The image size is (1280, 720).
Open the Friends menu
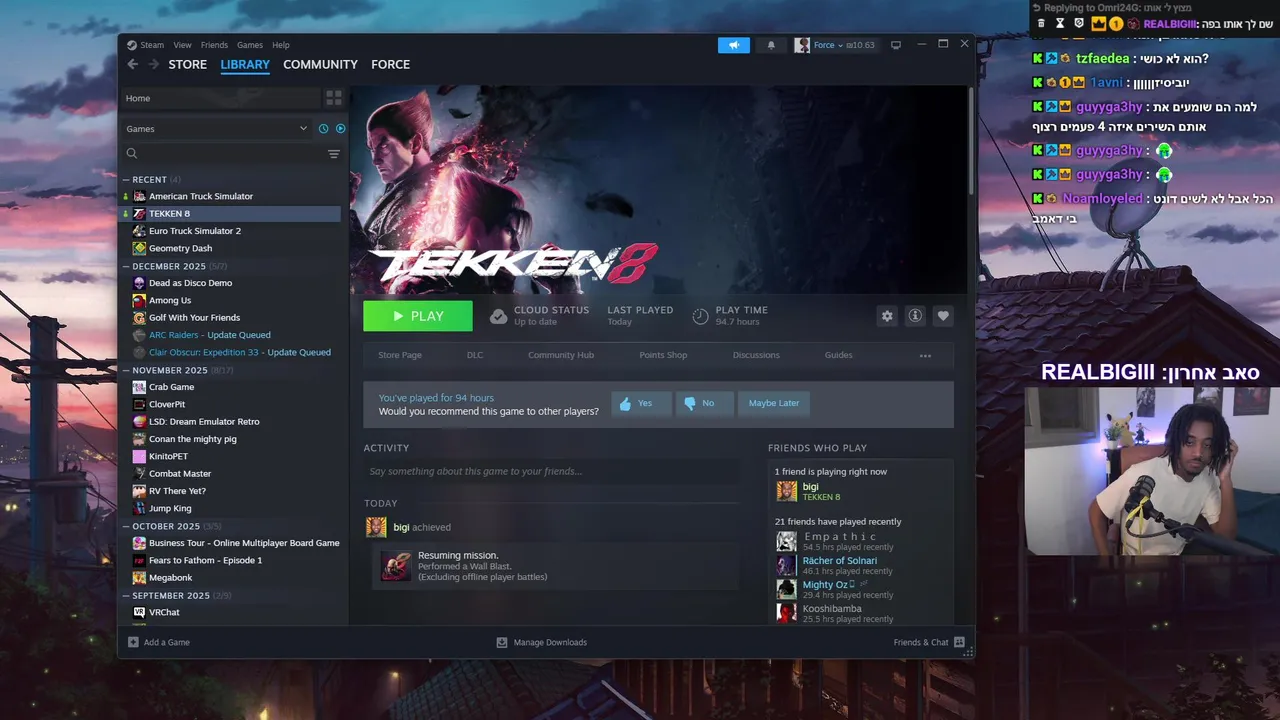[x=214, y=45]
